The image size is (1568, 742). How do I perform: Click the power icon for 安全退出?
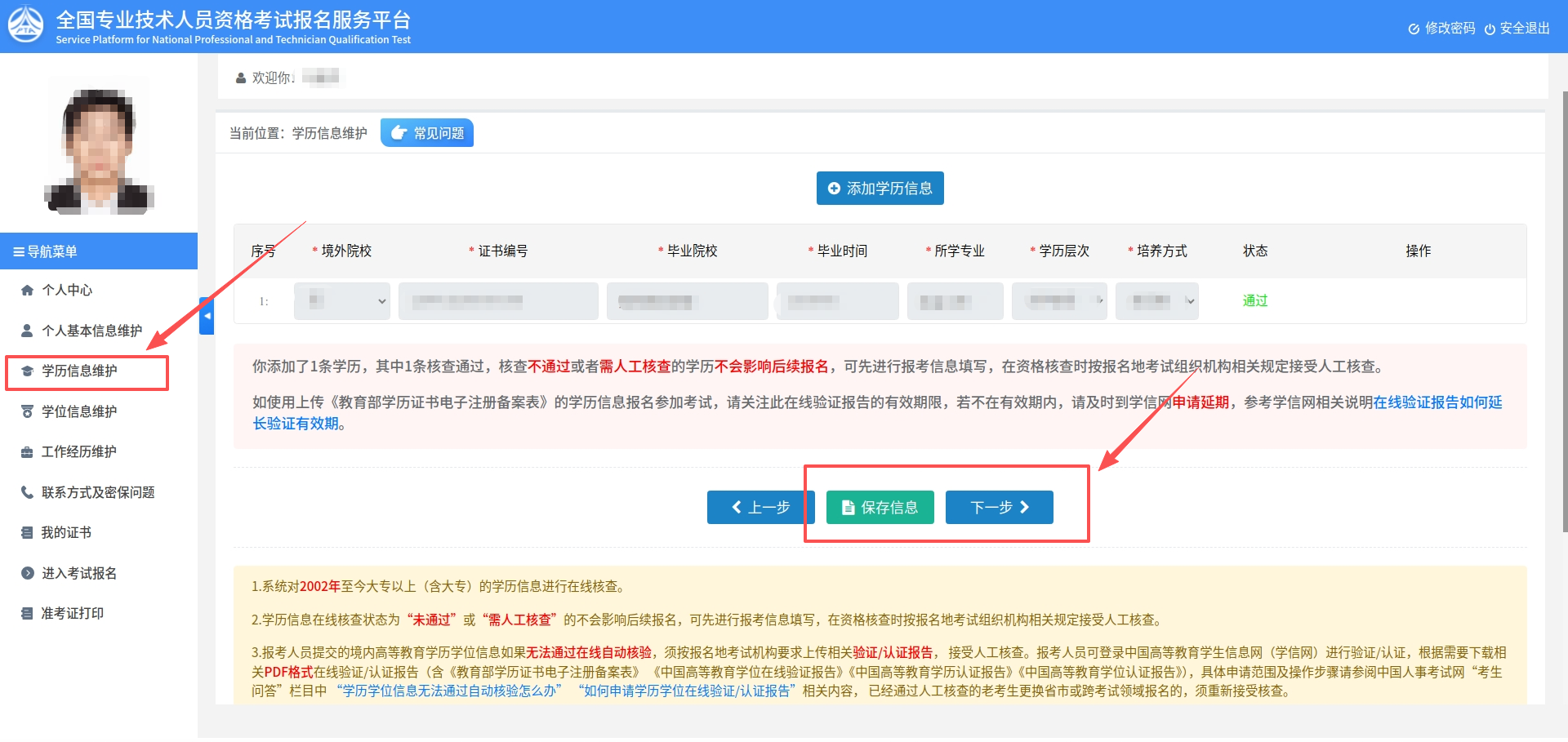[x=1490, y=29]
